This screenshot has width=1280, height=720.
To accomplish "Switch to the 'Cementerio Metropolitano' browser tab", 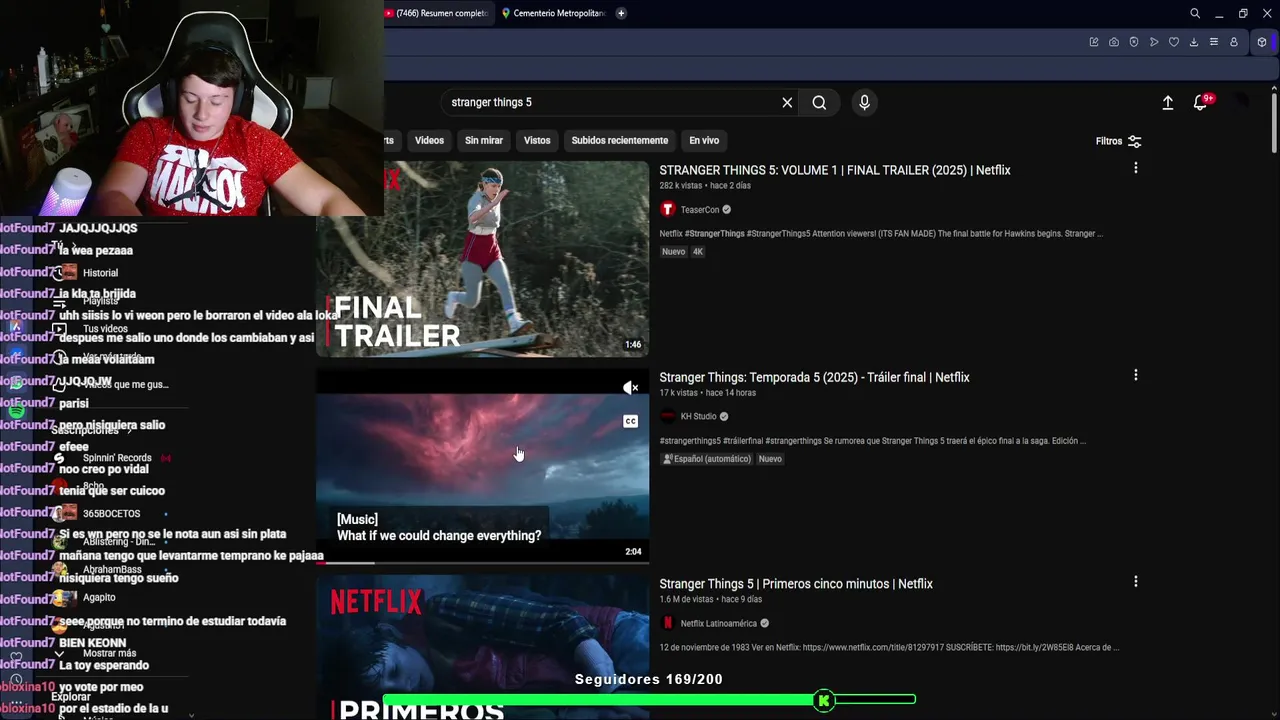I will click(x=553, y=13).
